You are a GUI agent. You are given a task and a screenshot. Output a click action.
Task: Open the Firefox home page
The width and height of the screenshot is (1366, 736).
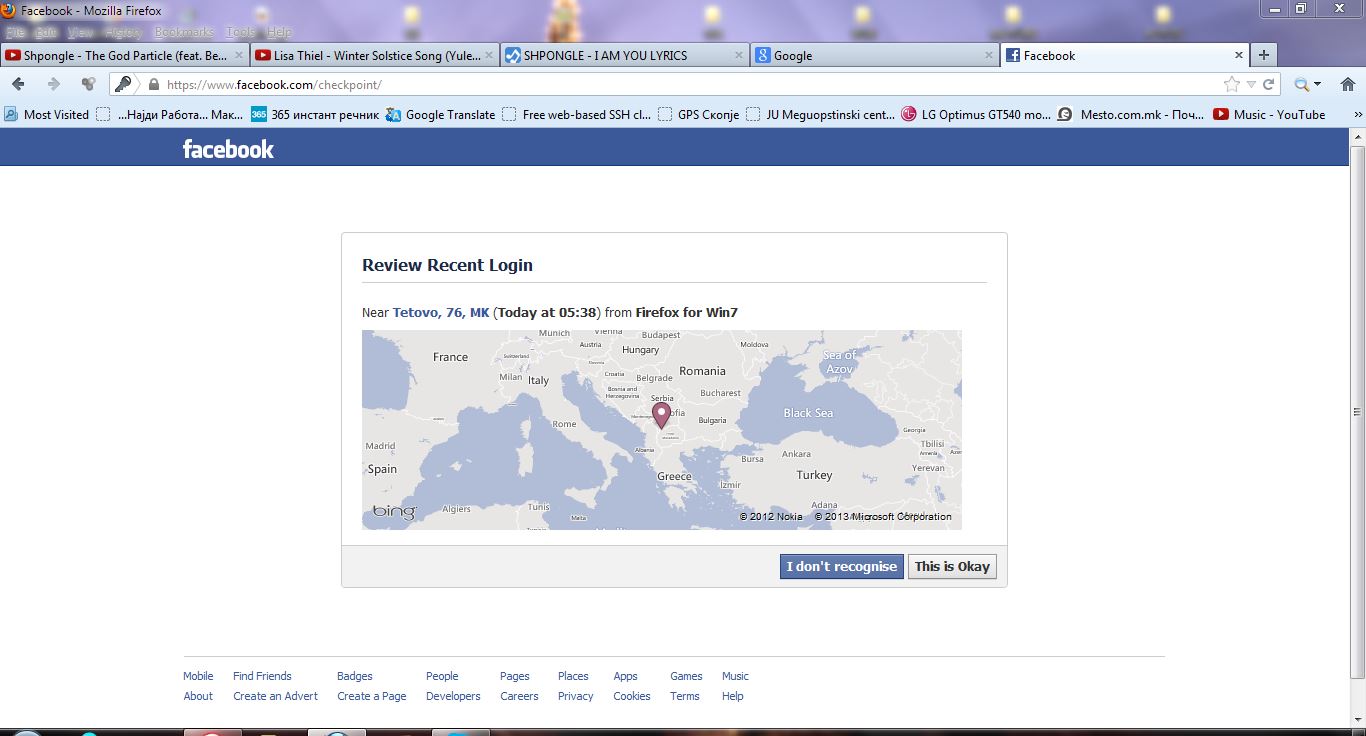click(x=1347, y=84)
